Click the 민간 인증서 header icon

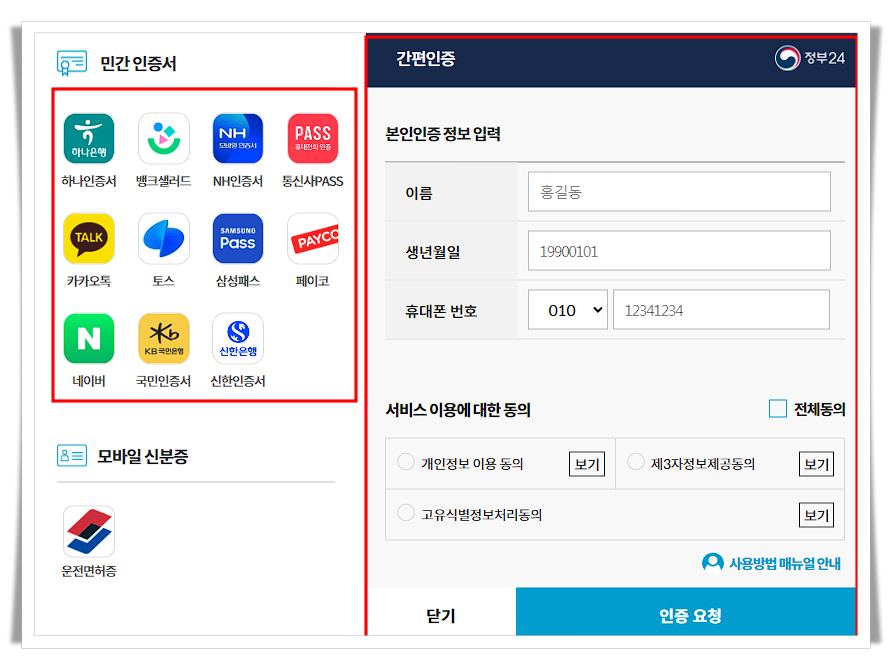72,63
